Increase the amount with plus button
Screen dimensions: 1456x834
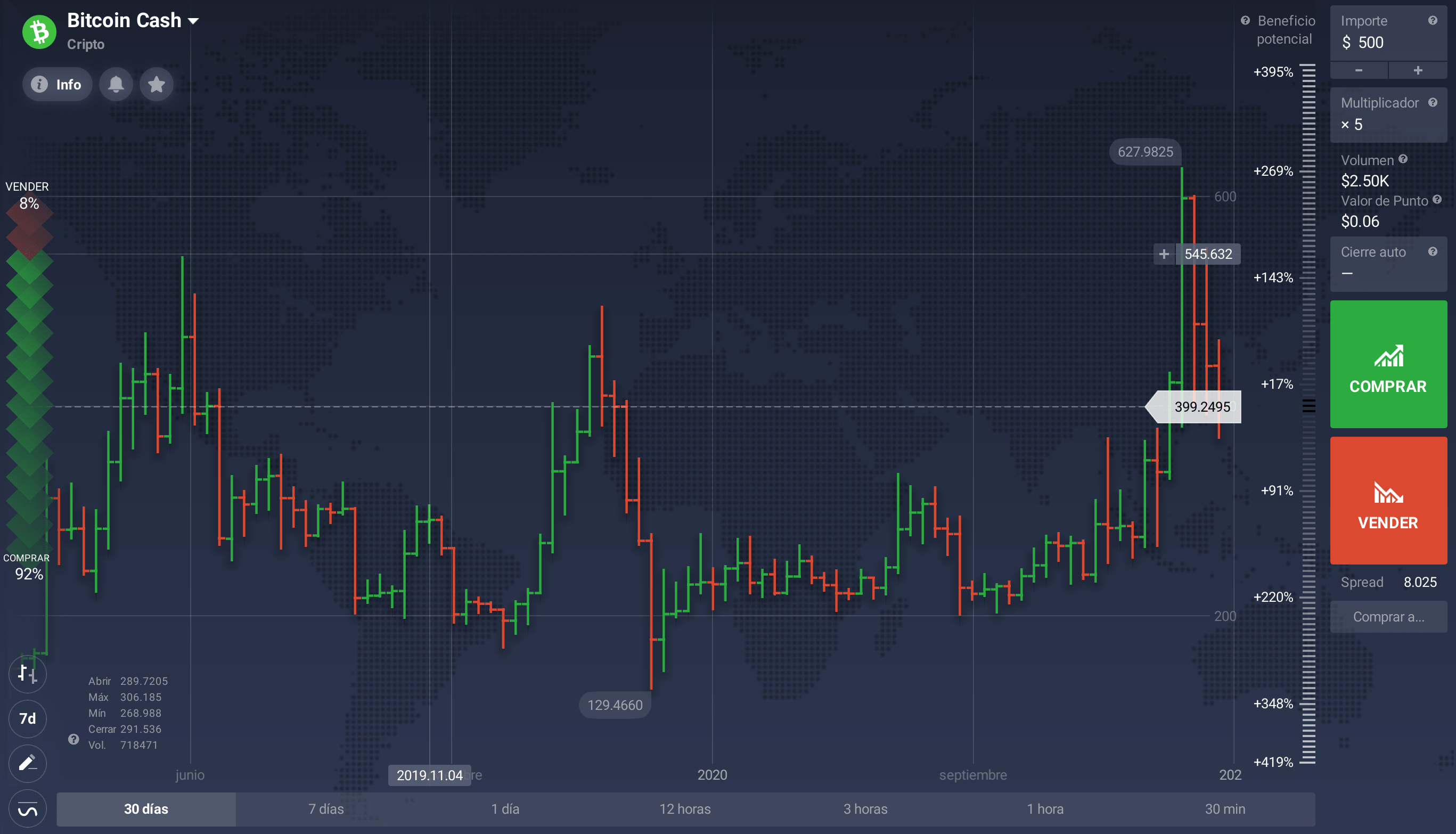pyautogui.click(x=1418, y=70)
